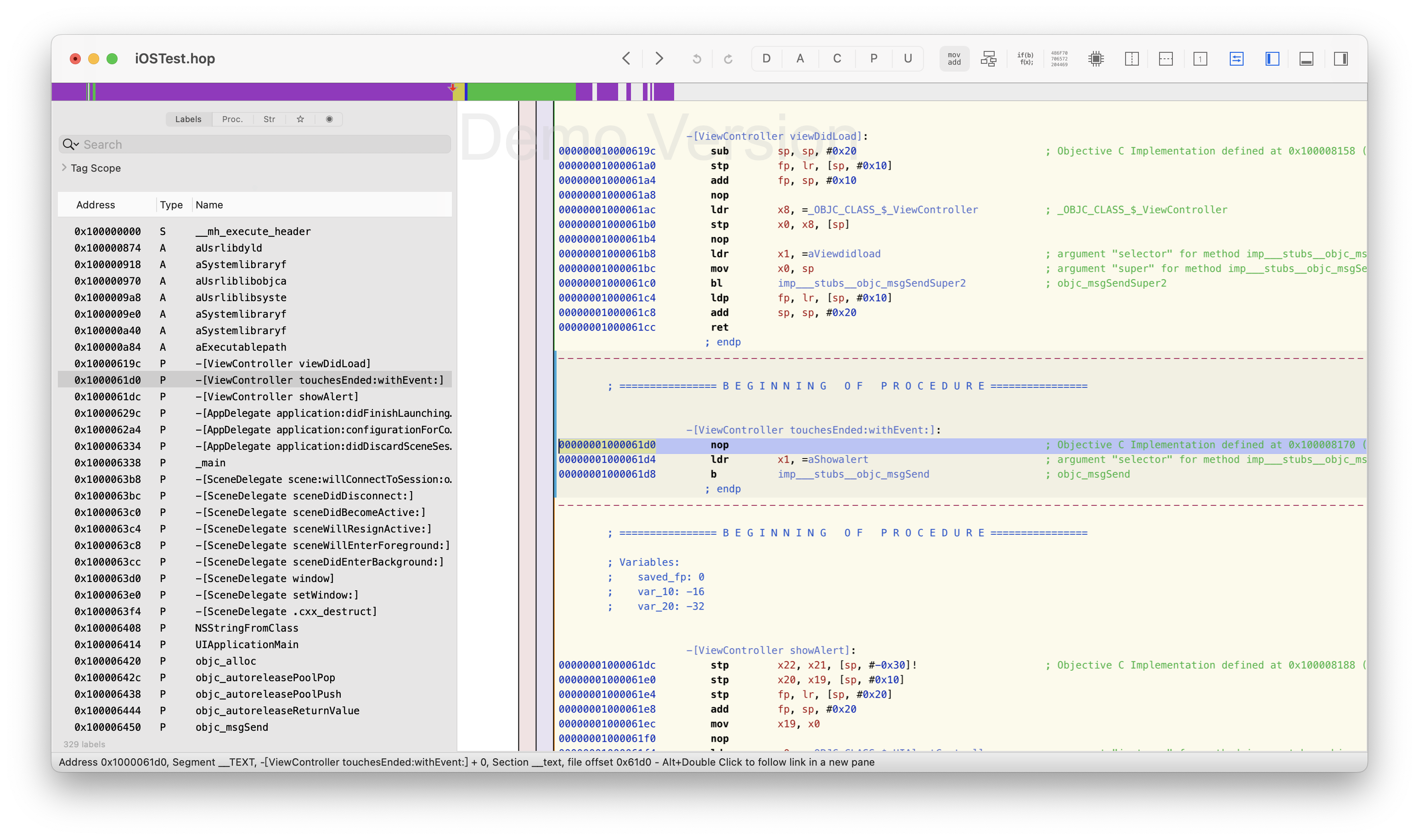This screenshot has width=1419, height=840.
Task: Select label __mh_execute_header
Action: pos(255,231)
